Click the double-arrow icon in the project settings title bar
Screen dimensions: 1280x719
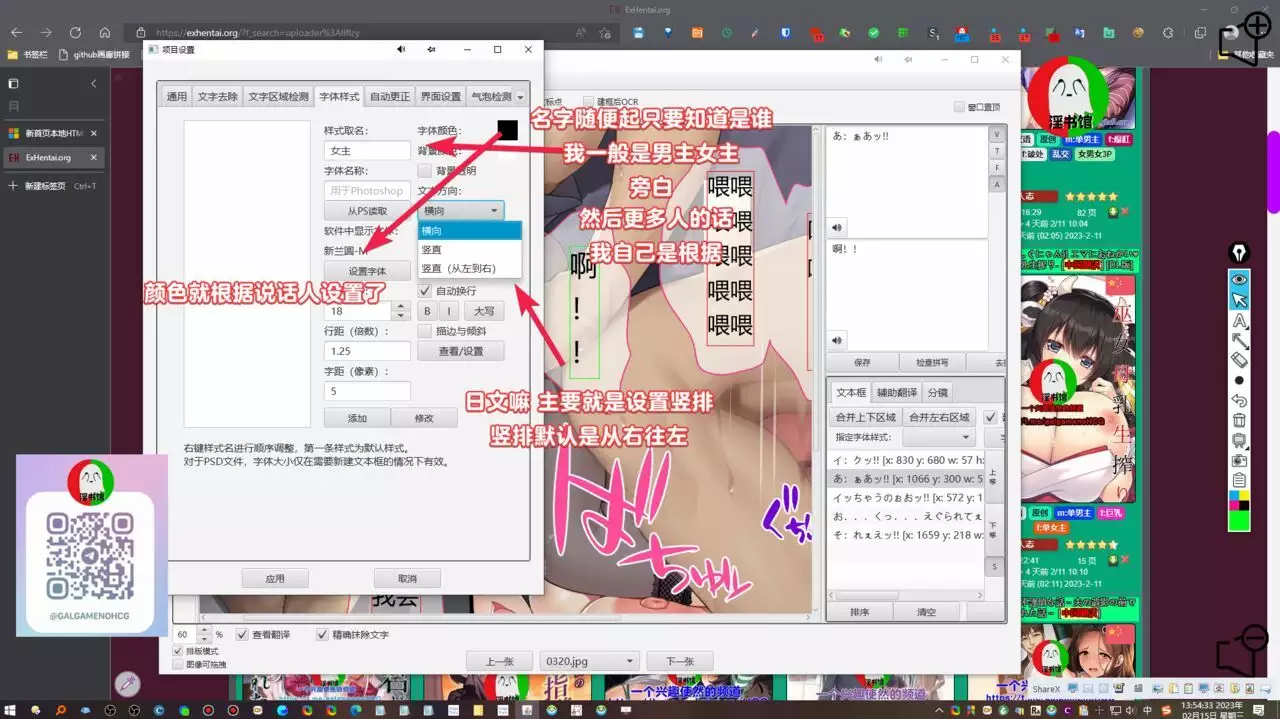432,49
